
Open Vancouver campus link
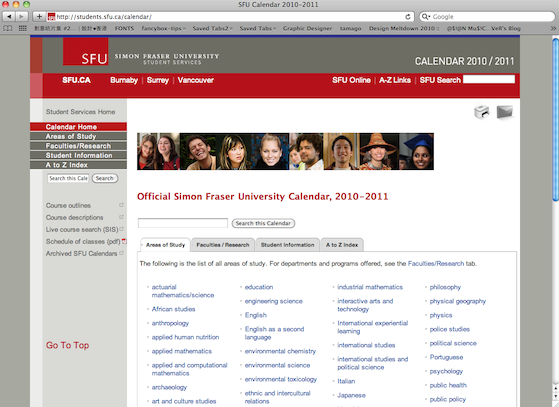pyautogui.click(x=196, y=80)
